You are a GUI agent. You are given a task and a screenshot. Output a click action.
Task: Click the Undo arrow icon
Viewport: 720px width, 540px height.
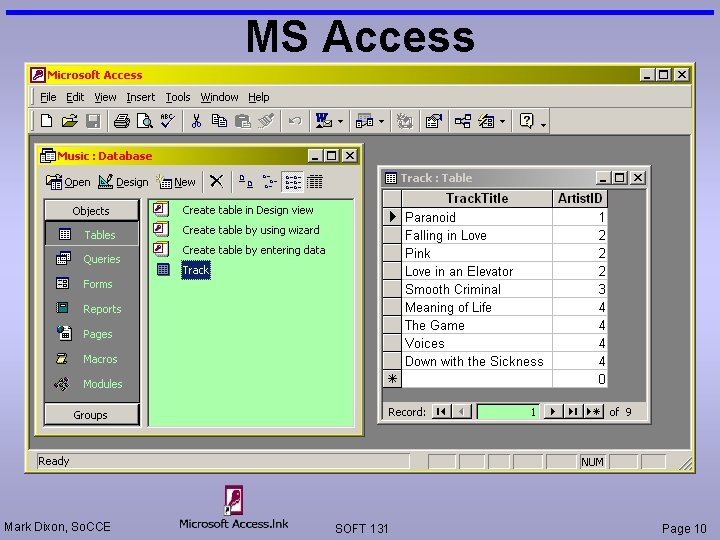[295, 121]
